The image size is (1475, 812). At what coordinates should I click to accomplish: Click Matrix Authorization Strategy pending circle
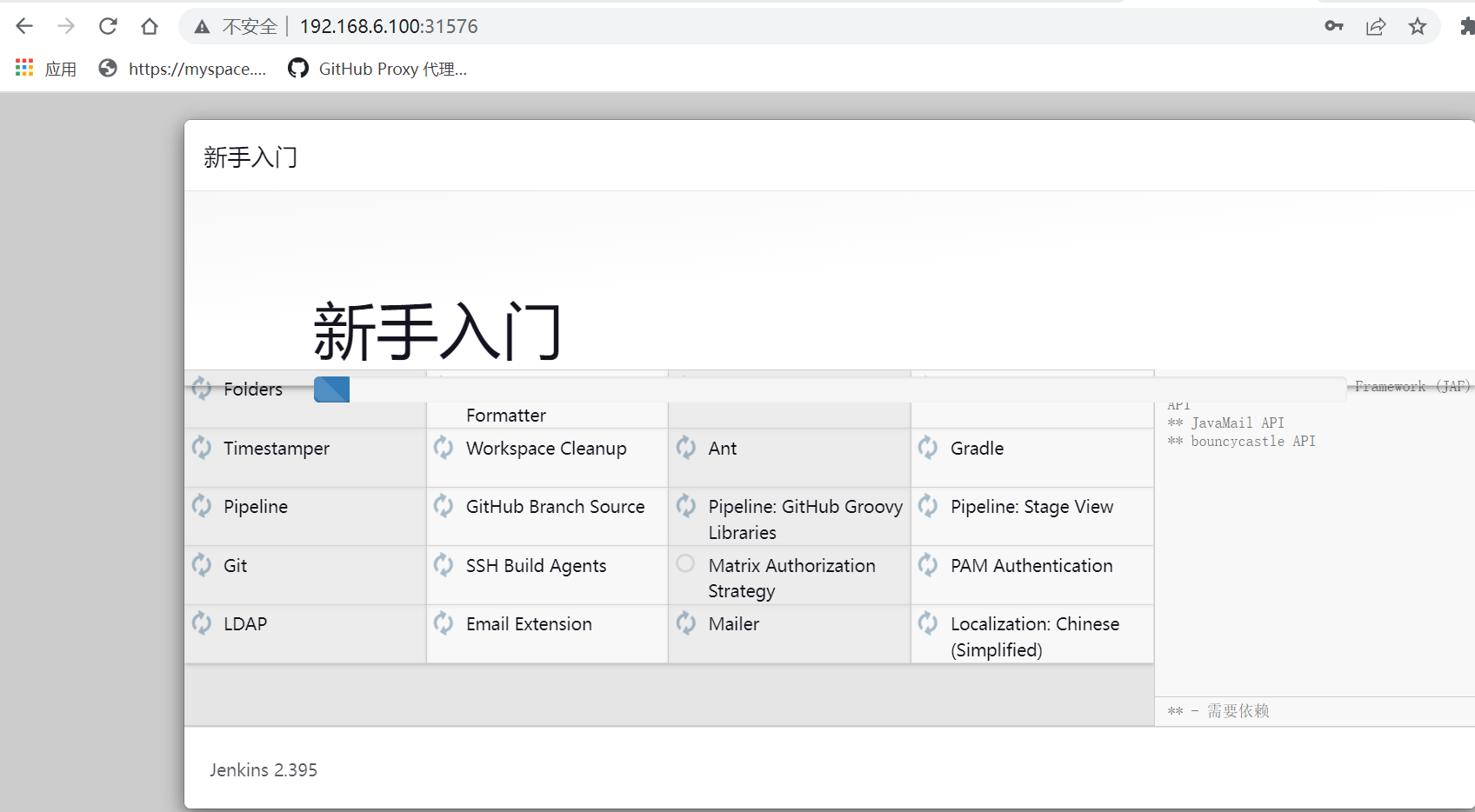(685, 563)
